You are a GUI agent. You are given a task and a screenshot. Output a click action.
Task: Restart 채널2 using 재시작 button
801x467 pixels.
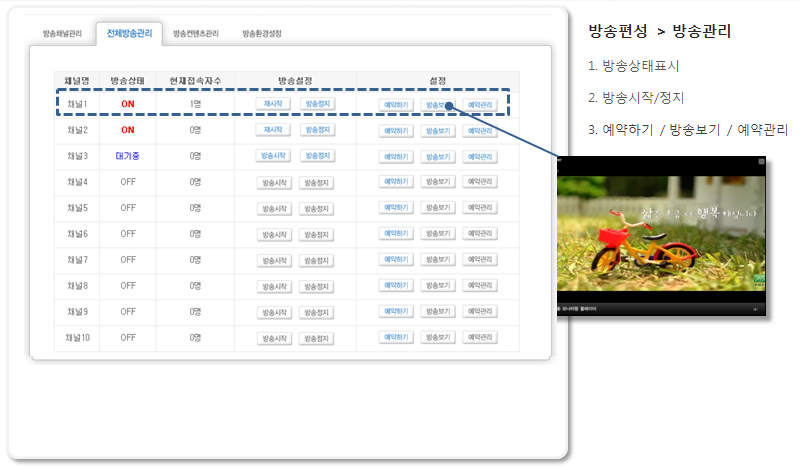tap(273, 129)
